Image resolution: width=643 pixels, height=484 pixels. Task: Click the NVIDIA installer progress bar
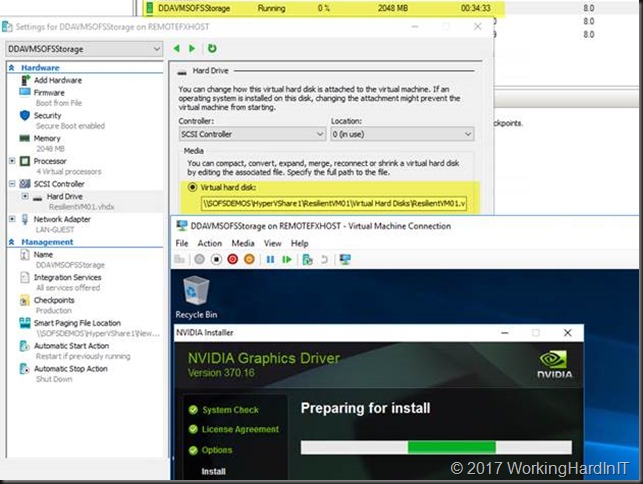[436, 447]
